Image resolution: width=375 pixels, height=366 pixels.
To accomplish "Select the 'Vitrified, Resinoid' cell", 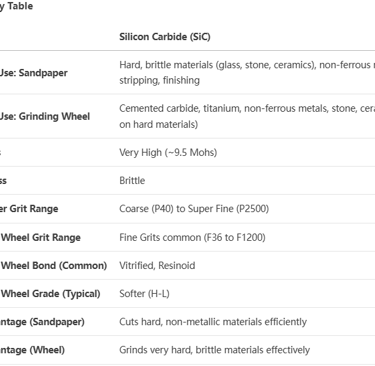I will click(157, 266).
